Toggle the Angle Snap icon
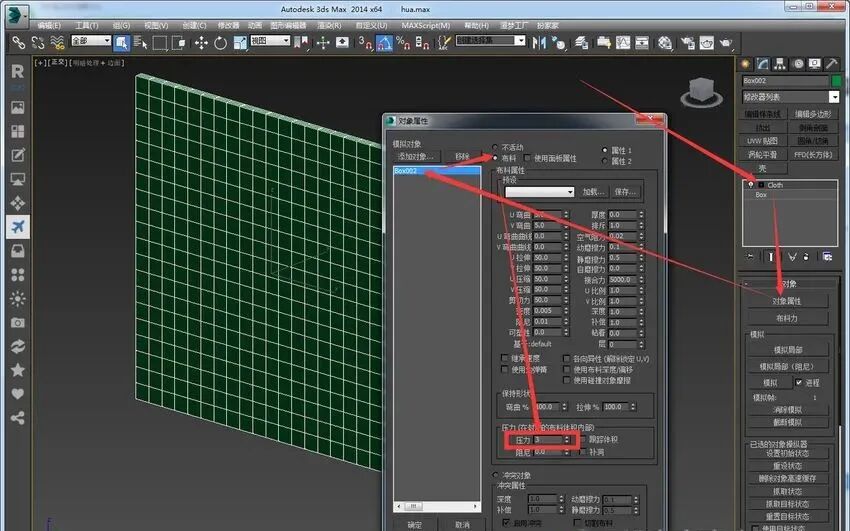The width and height of the screenshot is (850, 531). (x=384, y=42)
